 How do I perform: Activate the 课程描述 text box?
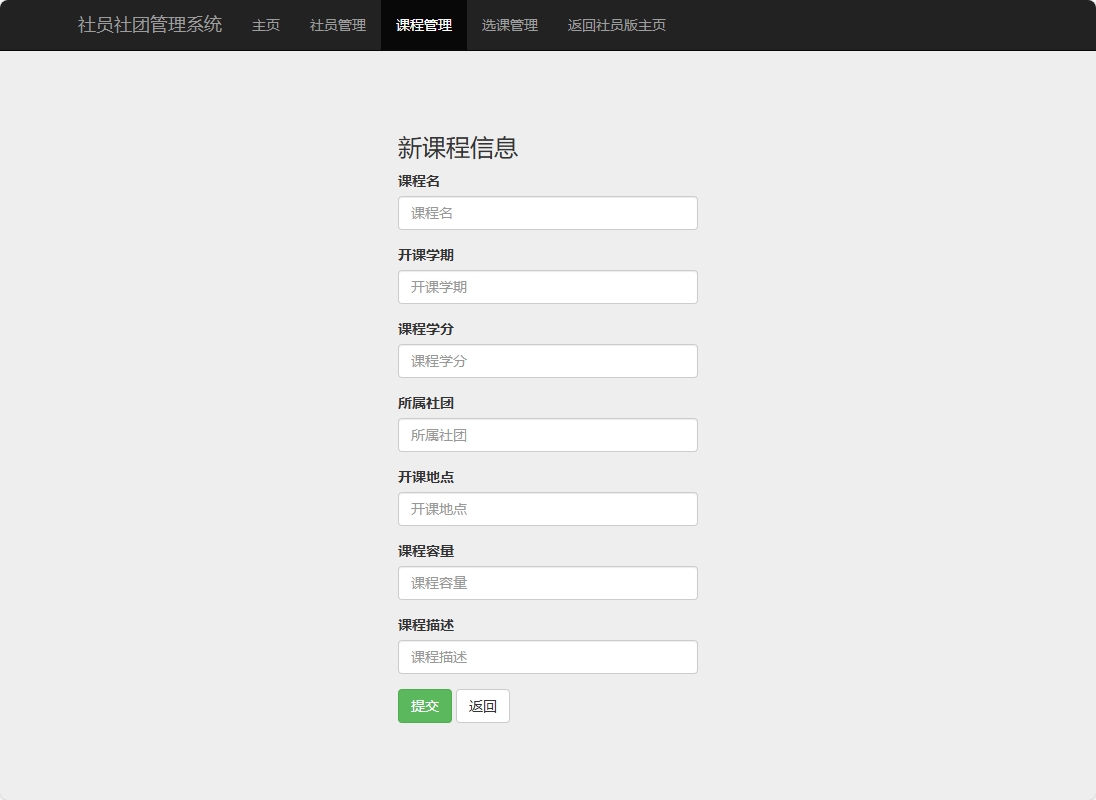click(x=548, y=657)
